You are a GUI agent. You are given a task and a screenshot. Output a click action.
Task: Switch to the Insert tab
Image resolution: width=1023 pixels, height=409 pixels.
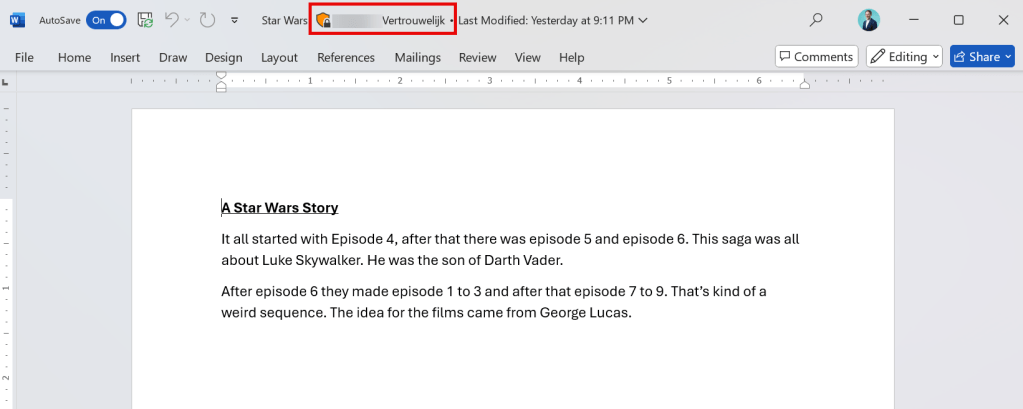coord(125,57)
